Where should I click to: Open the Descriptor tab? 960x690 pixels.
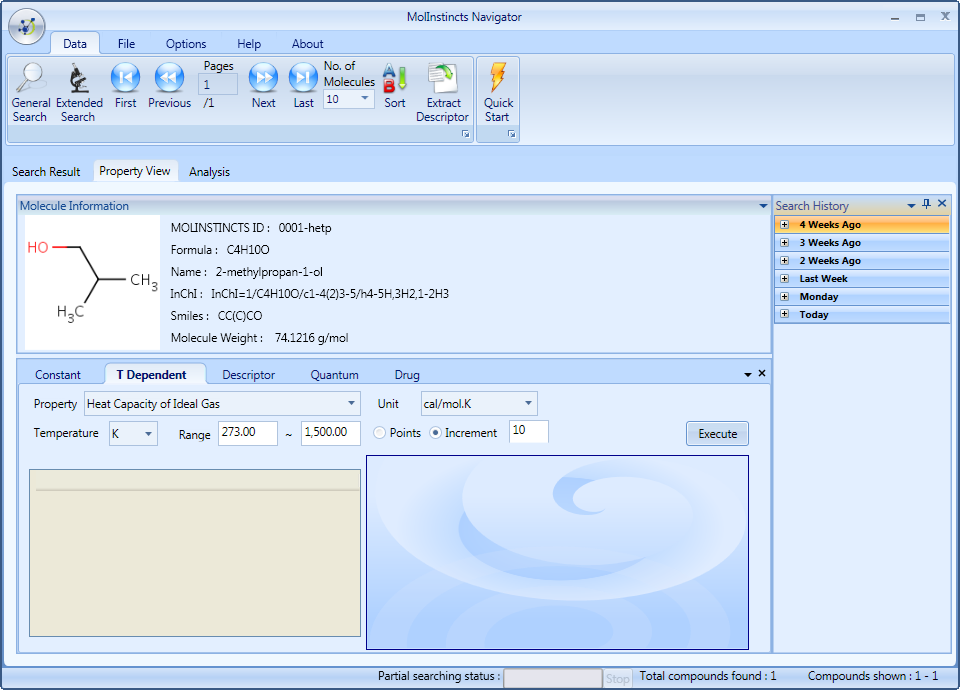point(249,375)
